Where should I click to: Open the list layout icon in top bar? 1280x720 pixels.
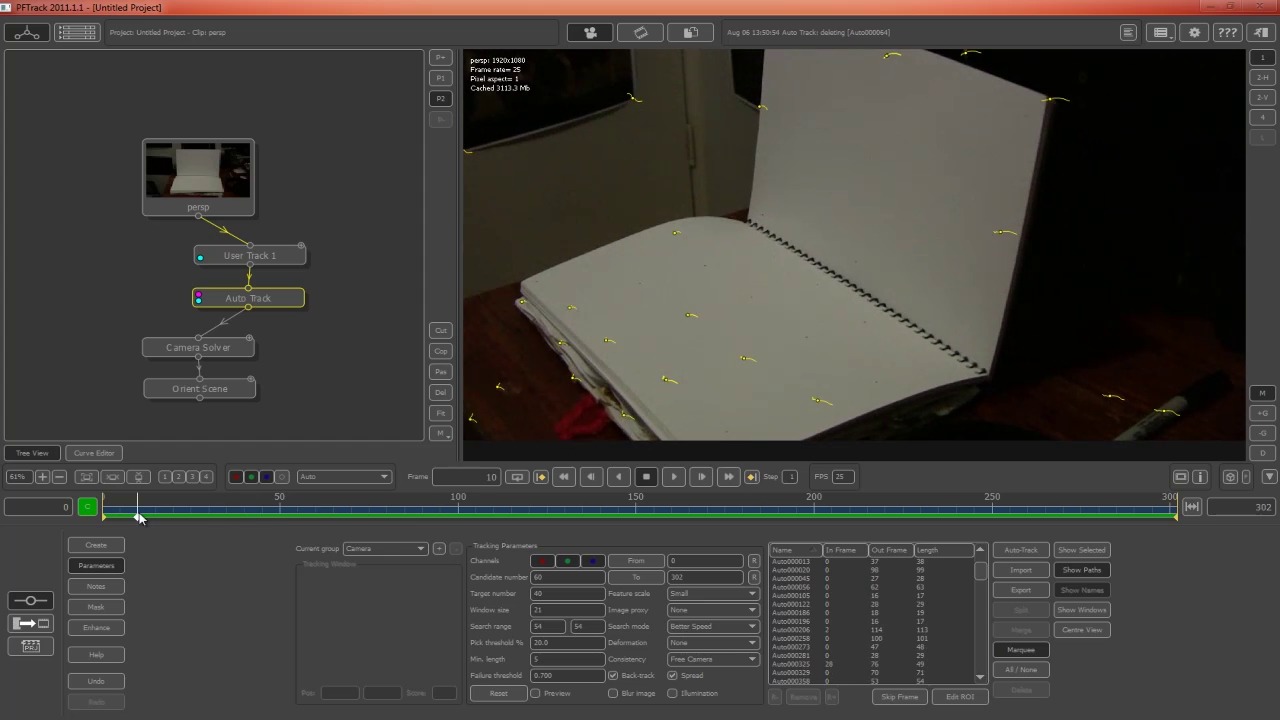click(x=77, y=32)
